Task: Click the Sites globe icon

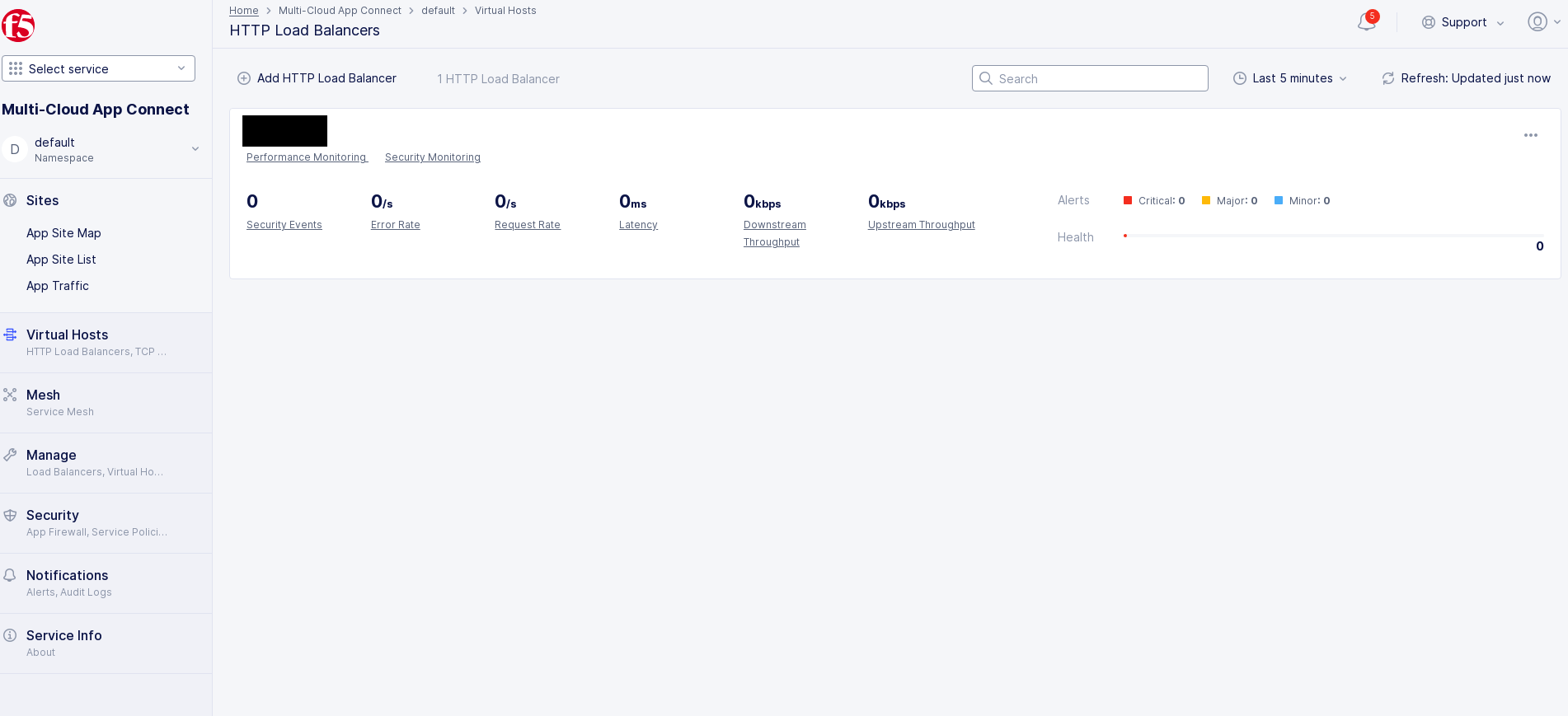Action: pyautogui.click(x=10, y=200)
